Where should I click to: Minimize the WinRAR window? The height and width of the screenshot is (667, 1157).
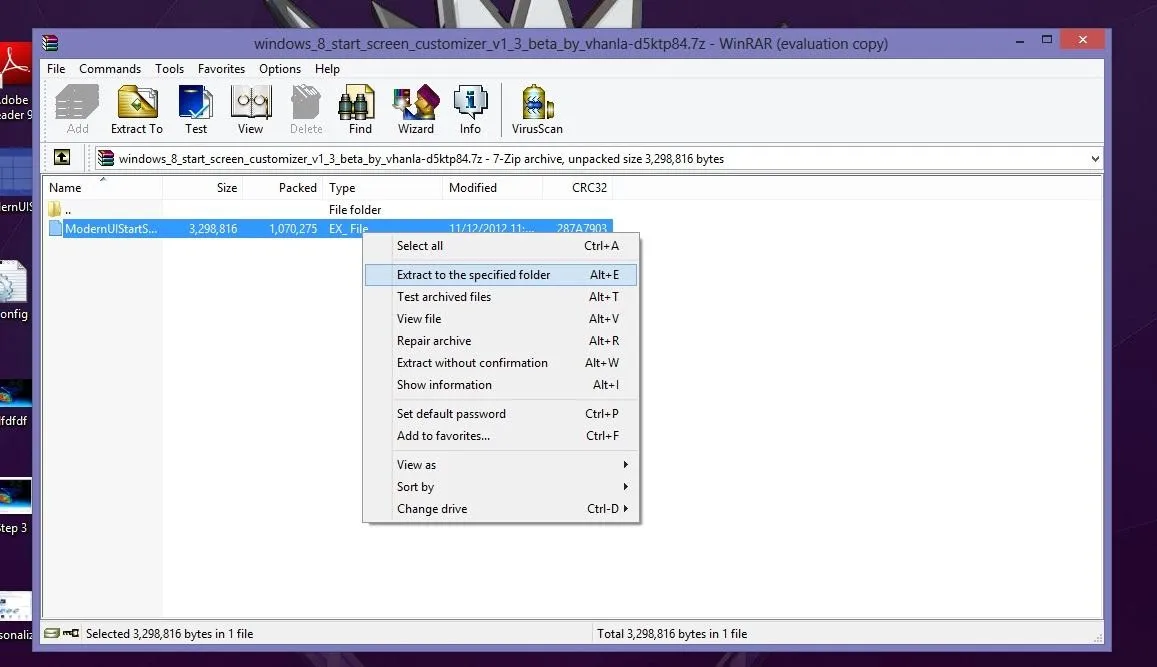pos(1020,41)
